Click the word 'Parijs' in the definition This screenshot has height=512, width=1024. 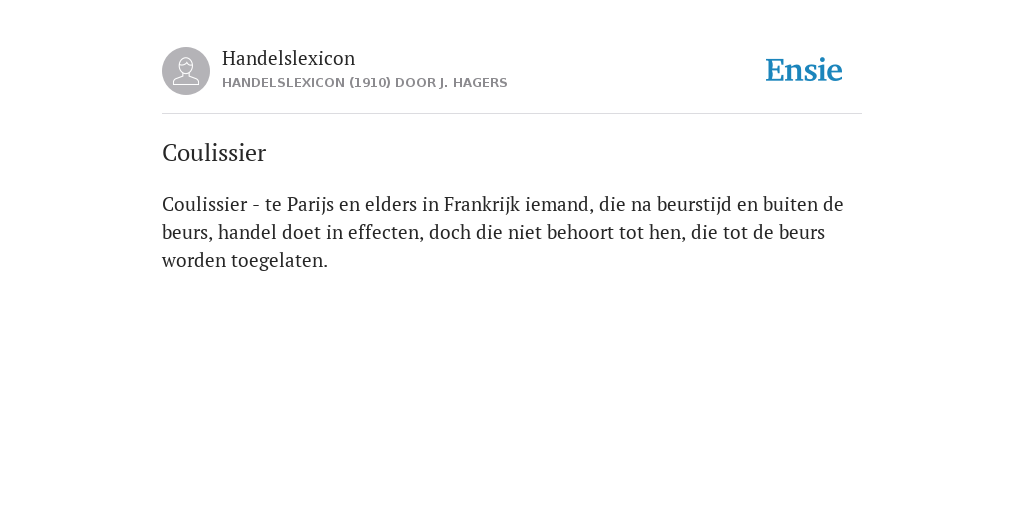310,205
